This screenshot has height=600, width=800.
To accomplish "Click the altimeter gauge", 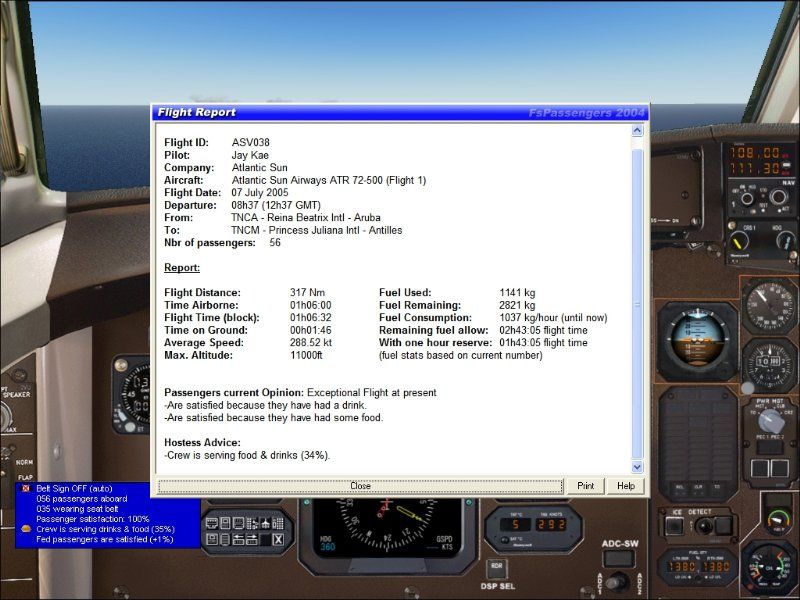I will coord(769,364).
